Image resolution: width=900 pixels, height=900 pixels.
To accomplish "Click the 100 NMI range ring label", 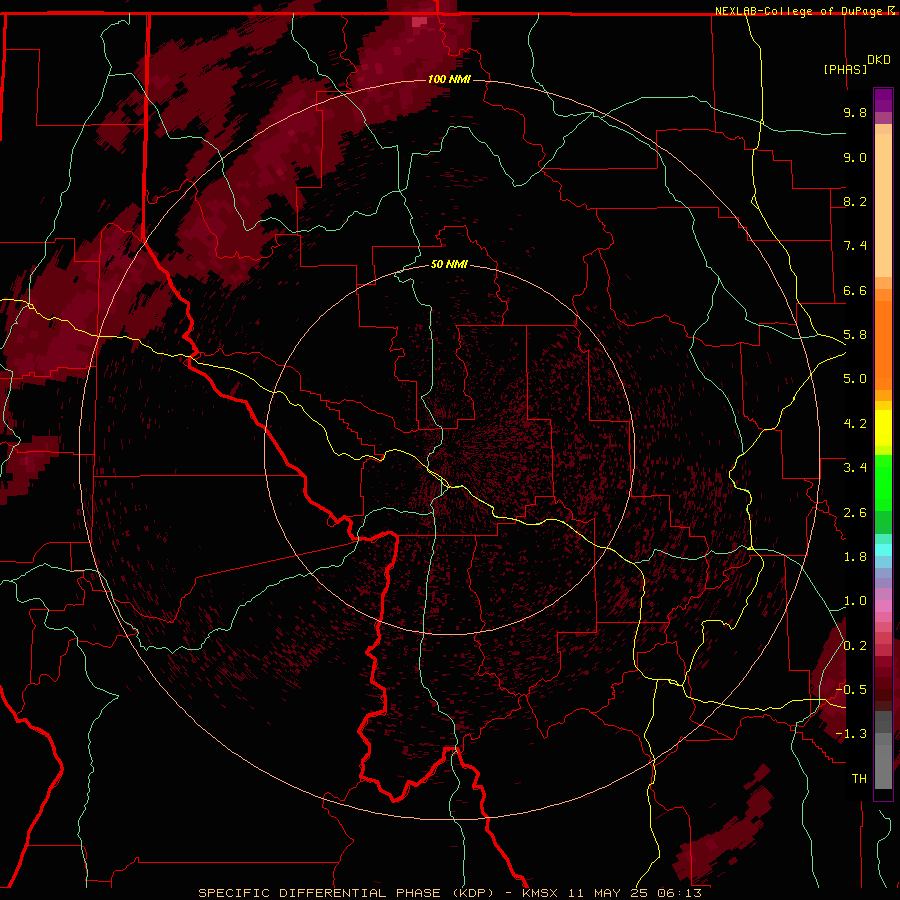I will 449,79.
